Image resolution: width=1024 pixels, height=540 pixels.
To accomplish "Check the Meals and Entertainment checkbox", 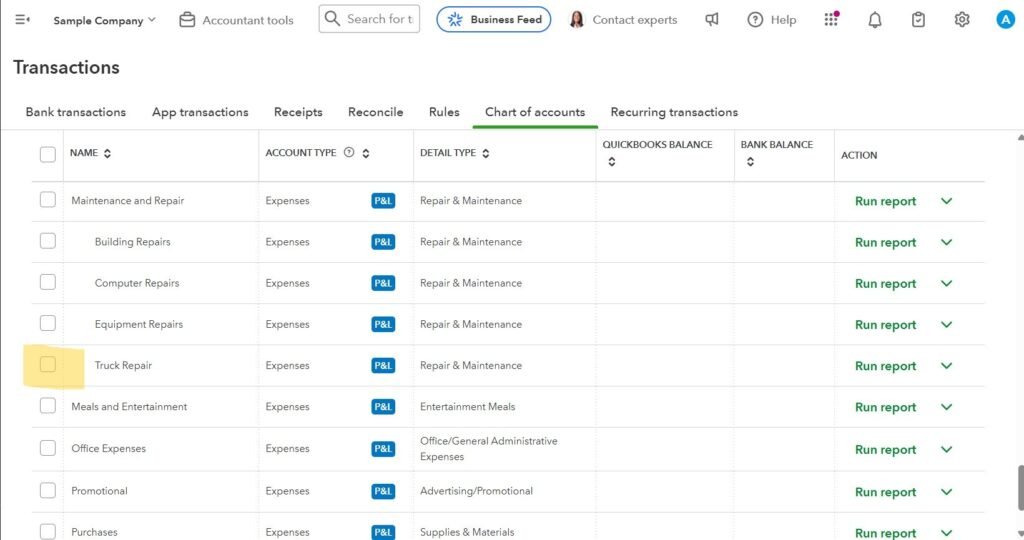I will coord(48,406).
